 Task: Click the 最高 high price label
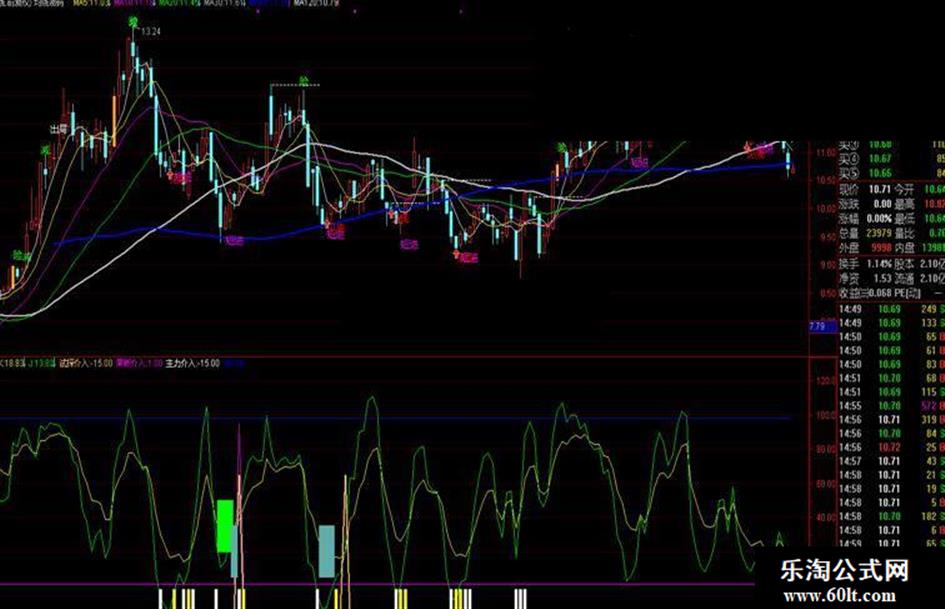point(904,204)
